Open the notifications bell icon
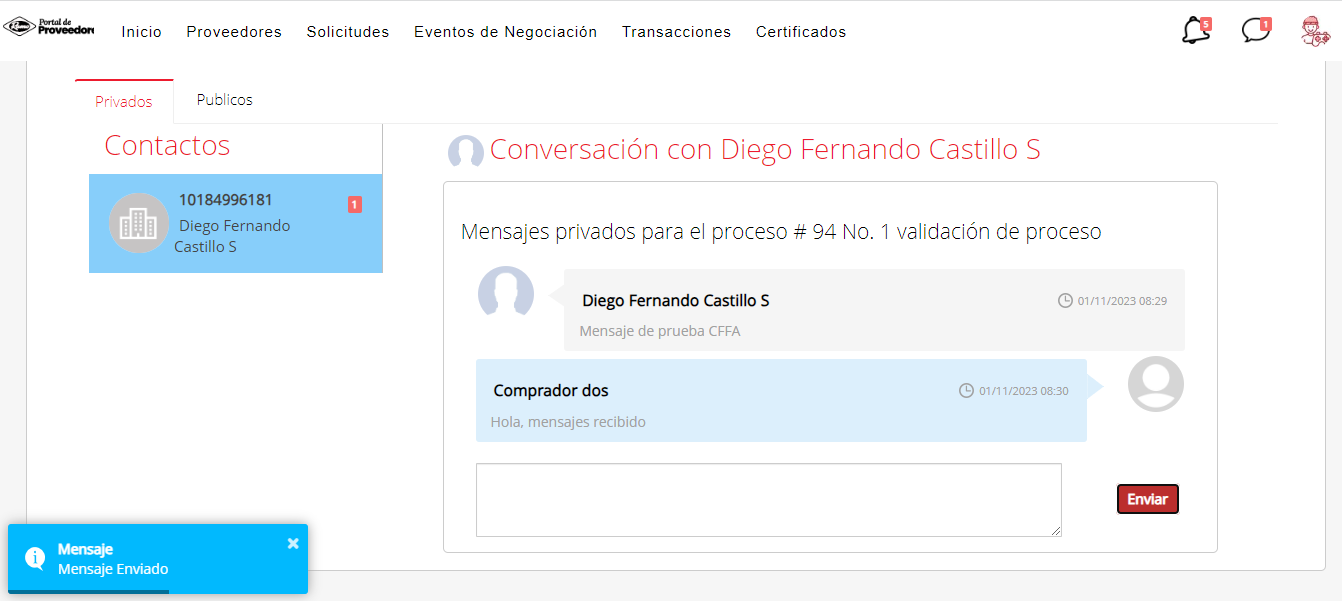Image resolution: width=1342 pixels, height=601 pixels. click(1195, 31)
